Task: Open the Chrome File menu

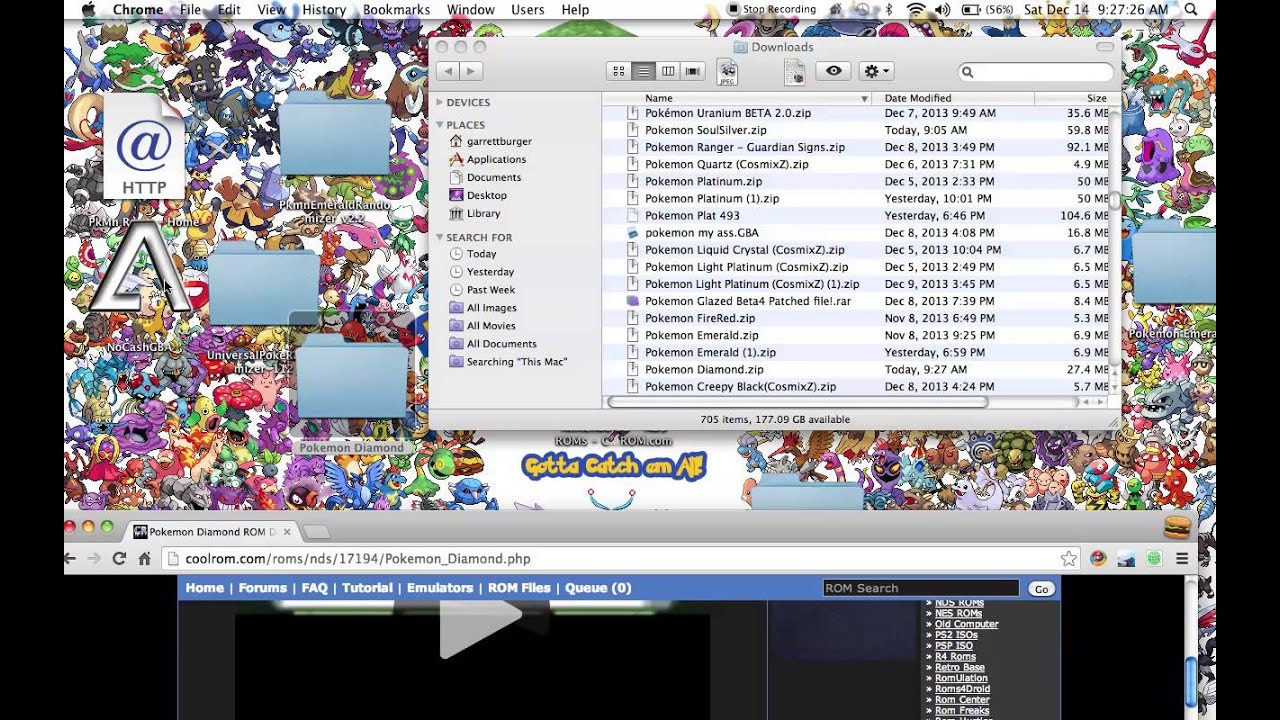Action: 190,9
